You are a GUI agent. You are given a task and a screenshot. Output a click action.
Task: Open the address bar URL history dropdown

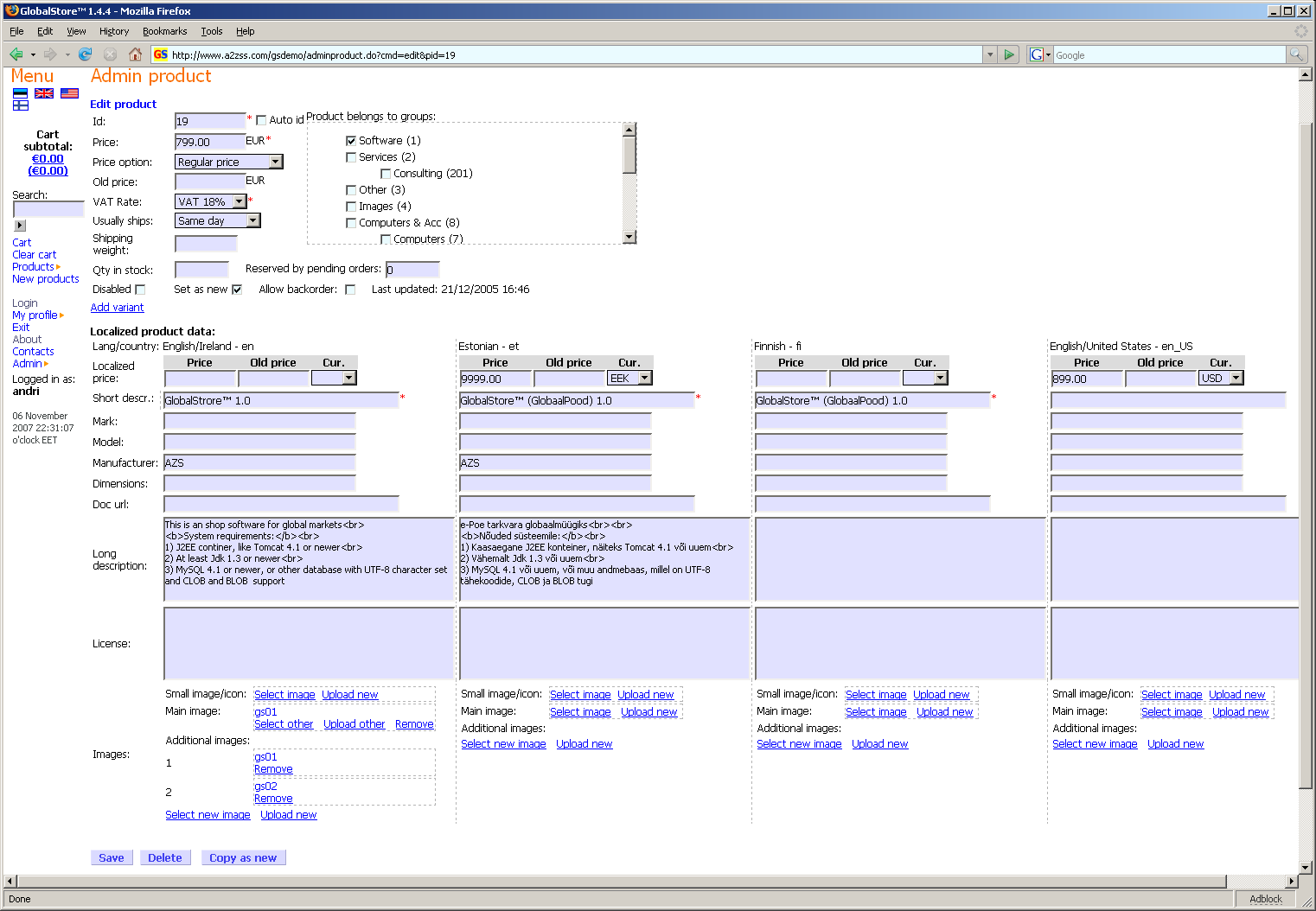tap(990, 54)
